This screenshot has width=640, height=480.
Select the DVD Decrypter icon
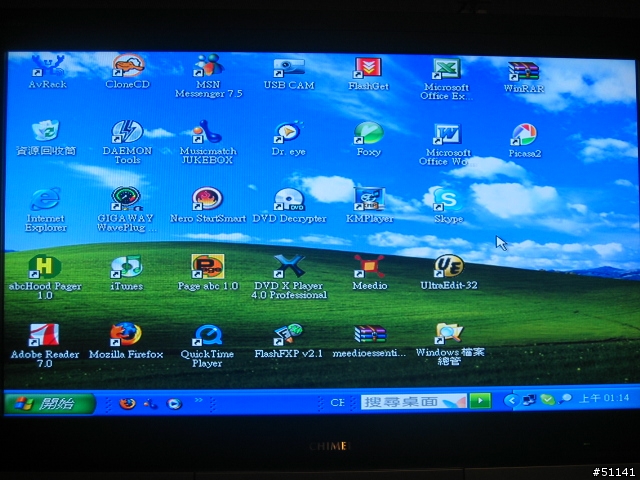click(289, 205)
